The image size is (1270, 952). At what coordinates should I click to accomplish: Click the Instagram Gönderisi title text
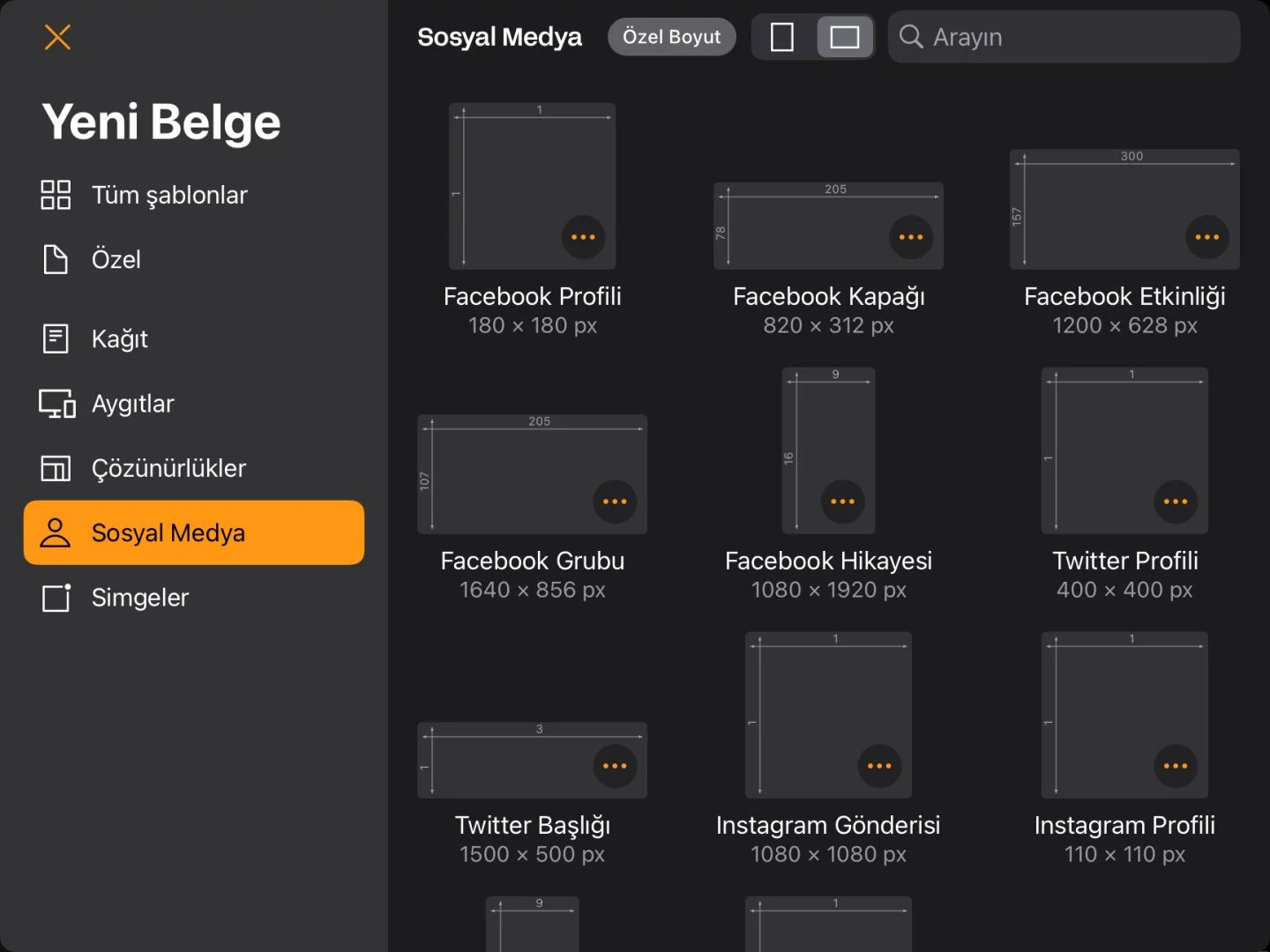pos(828,825)
